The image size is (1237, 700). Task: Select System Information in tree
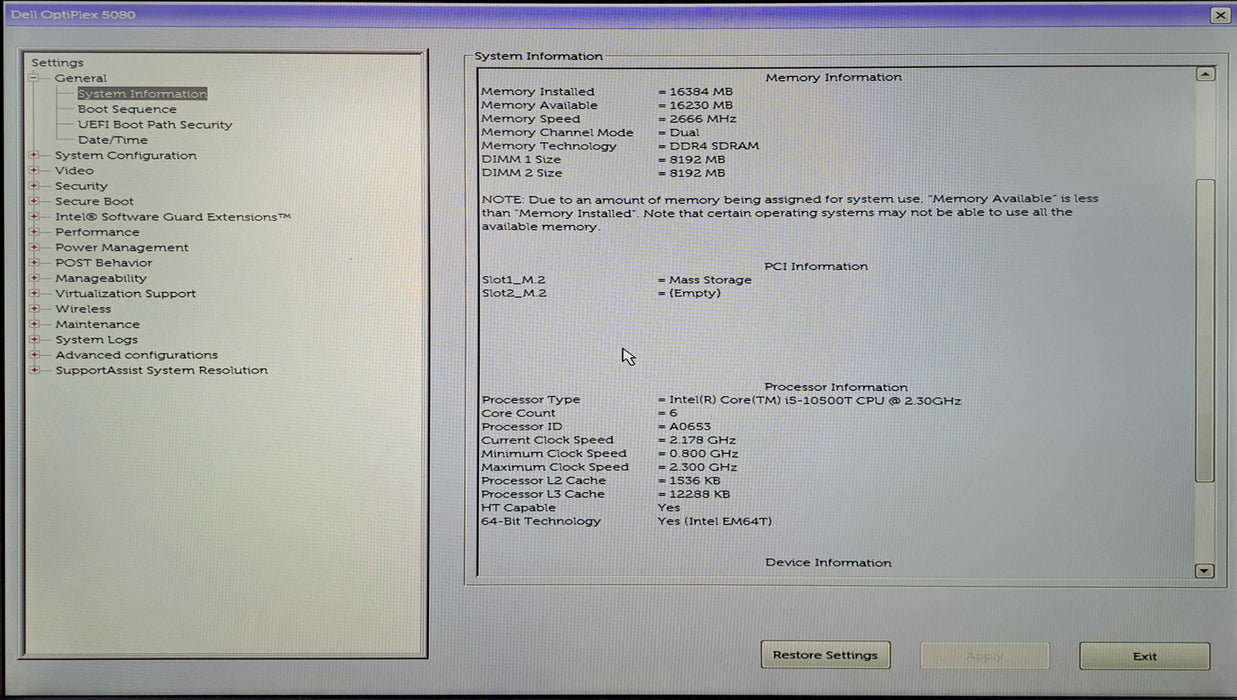pos(142,94)
